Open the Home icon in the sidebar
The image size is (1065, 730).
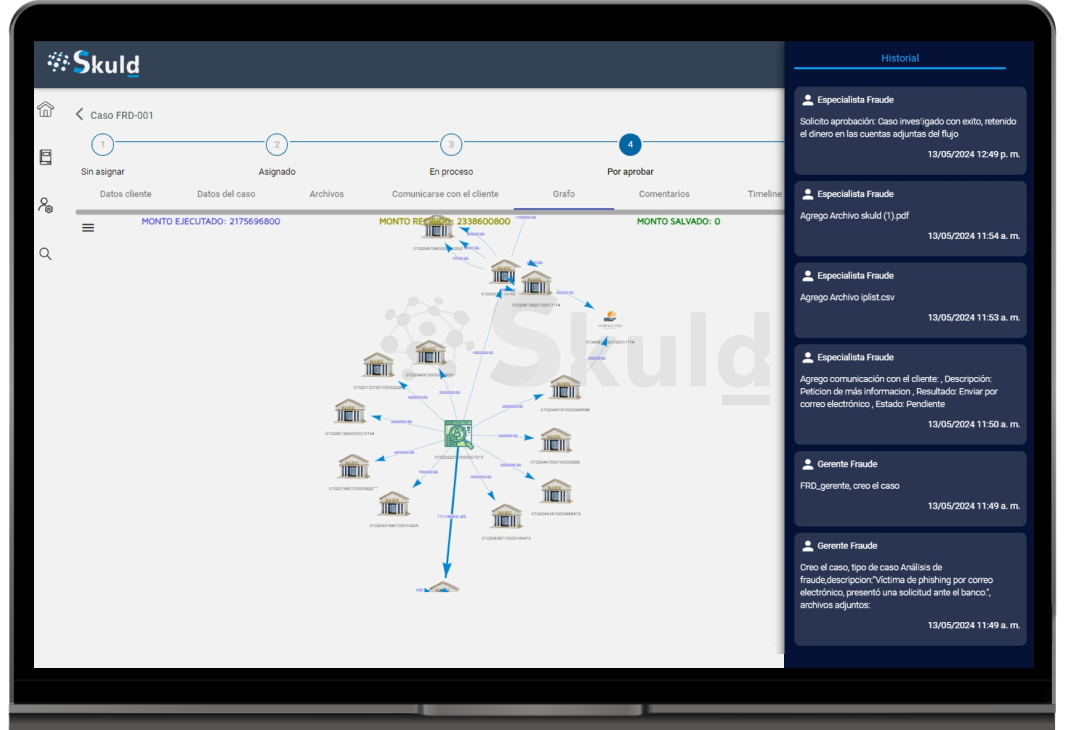tap(45, 110)
